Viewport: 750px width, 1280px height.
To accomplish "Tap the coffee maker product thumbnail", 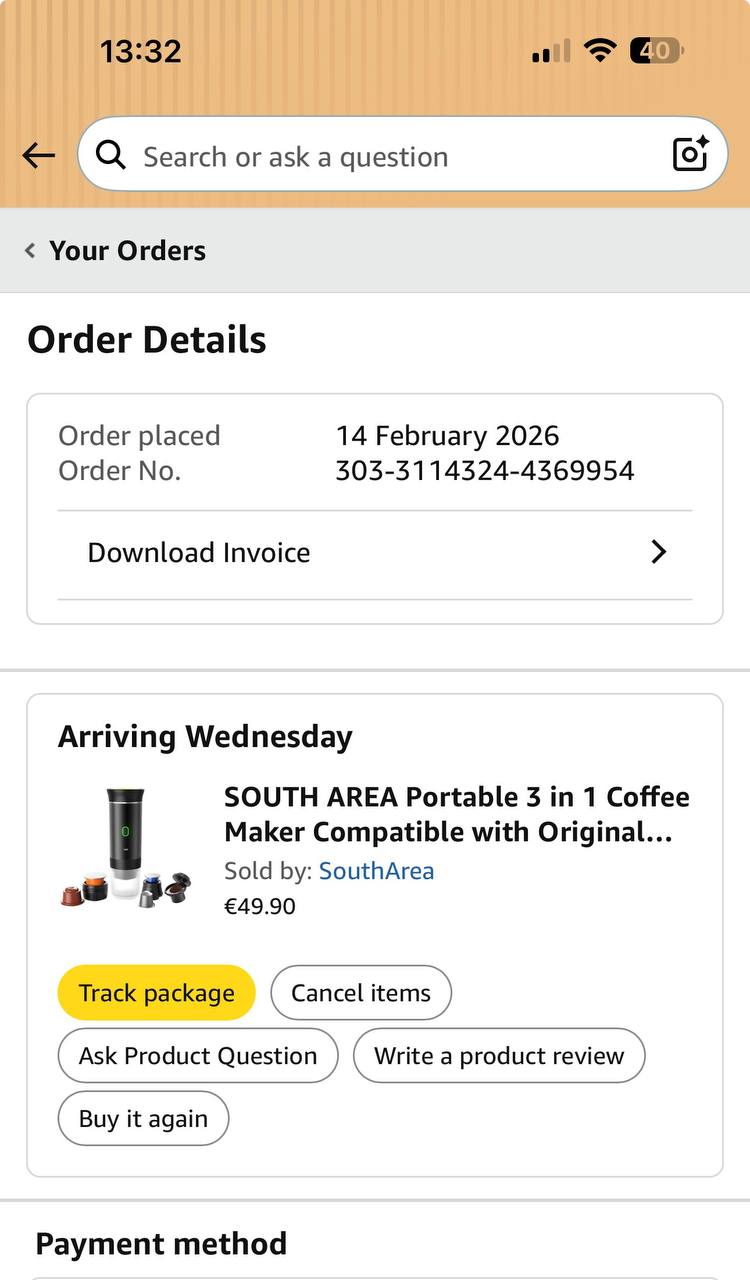I will (x=126, y=848).
